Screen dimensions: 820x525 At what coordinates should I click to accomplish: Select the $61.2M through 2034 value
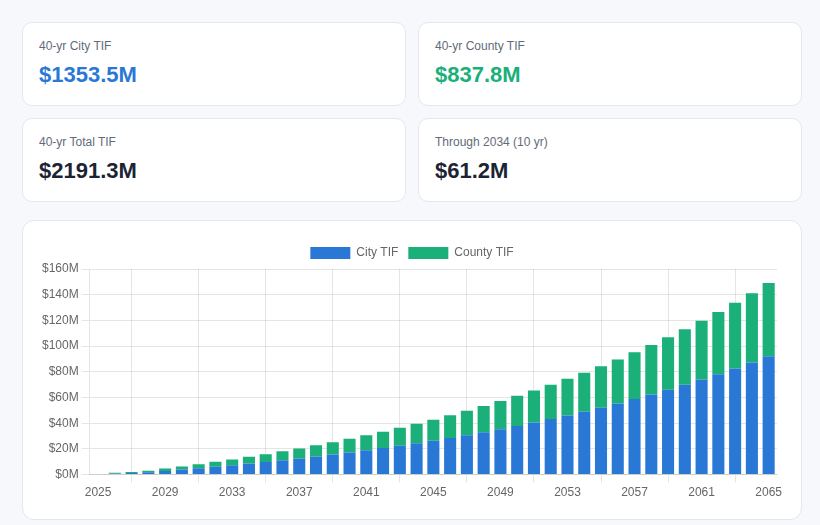pos(471,171)
